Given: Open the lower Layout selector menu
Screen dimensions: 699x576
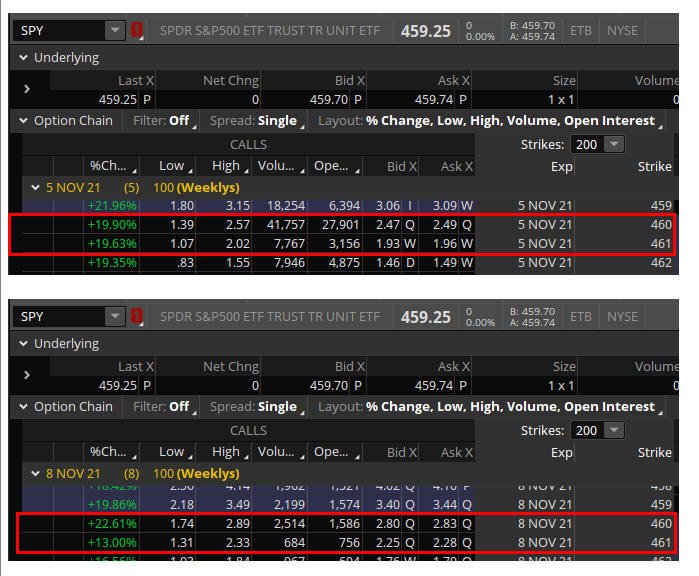Looking at the screenshot, I should pyautogui.click(x=490, y=407).
